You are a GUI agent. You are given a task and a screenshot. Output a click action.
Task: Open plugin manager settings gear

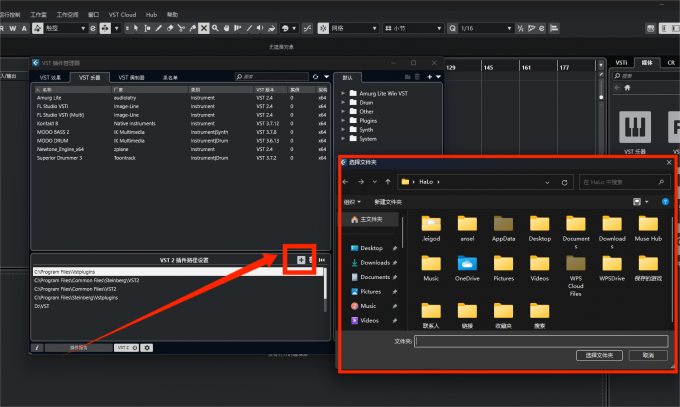(x=147, y=348)
